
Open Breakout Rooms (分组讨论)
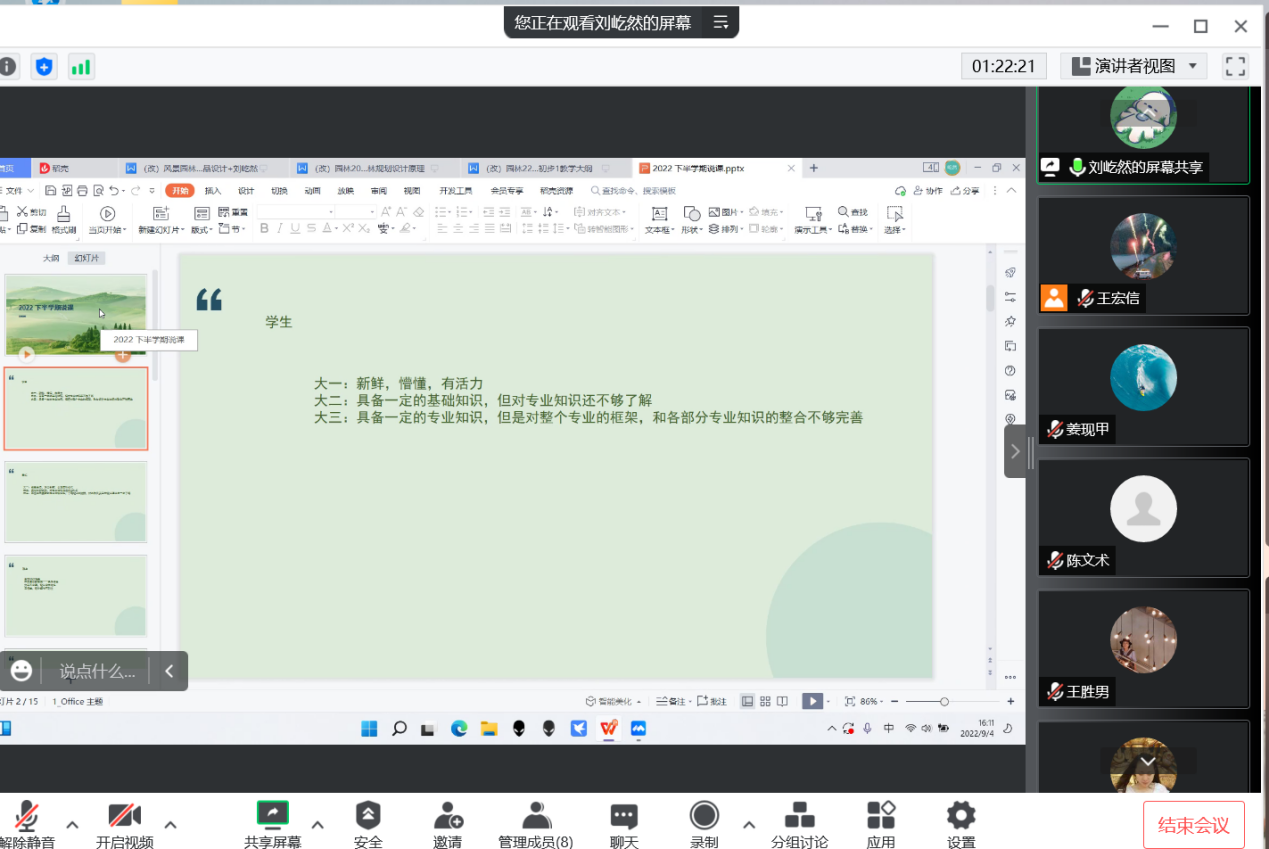(799, 824)
